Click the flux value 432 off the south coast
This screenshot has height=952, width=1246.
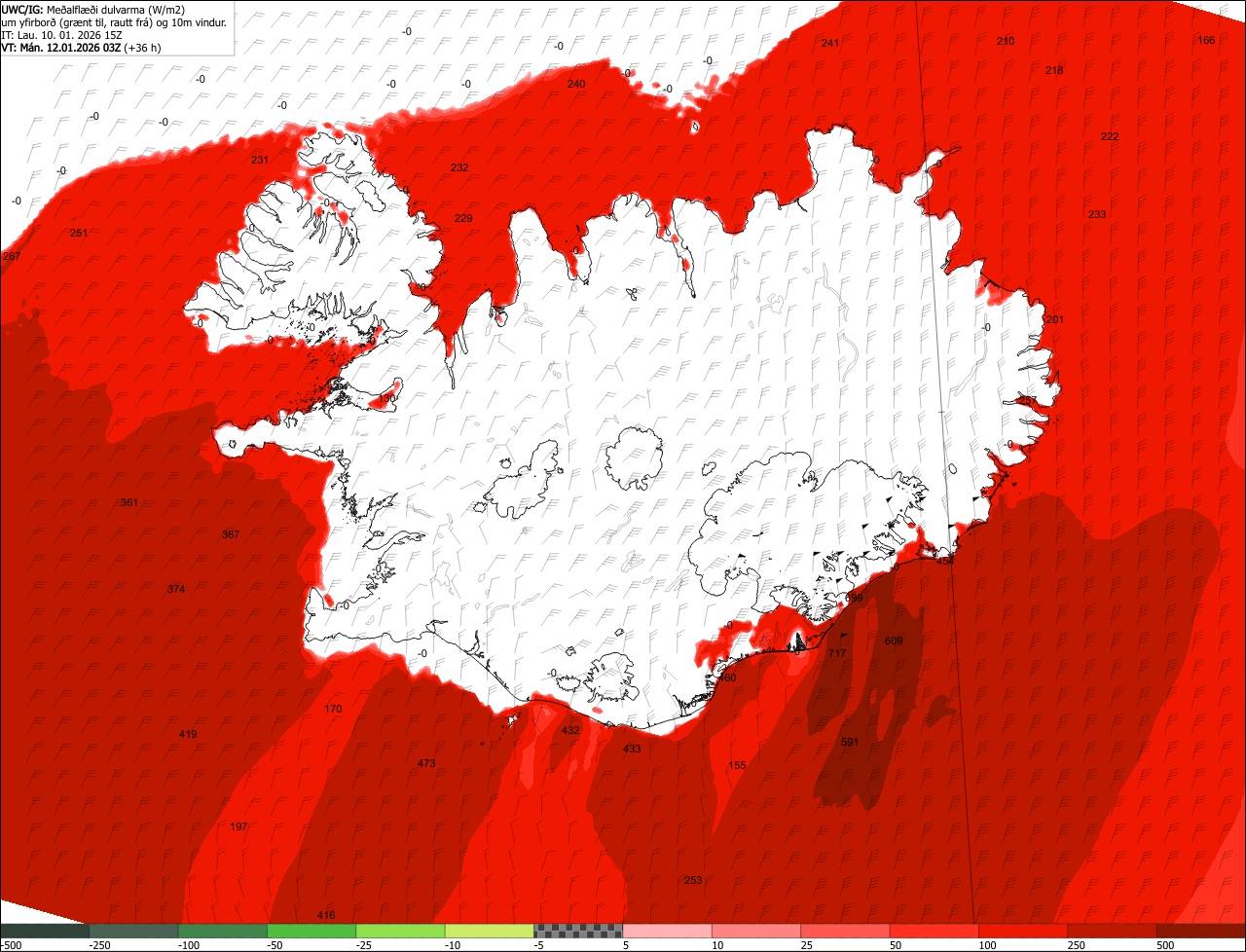(570, 730)
